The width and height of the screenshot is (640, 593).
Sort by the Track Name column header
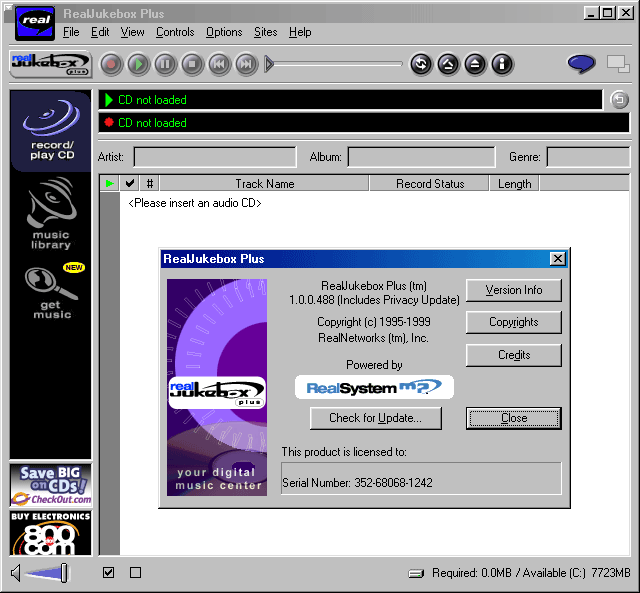[x=264, y=183]
